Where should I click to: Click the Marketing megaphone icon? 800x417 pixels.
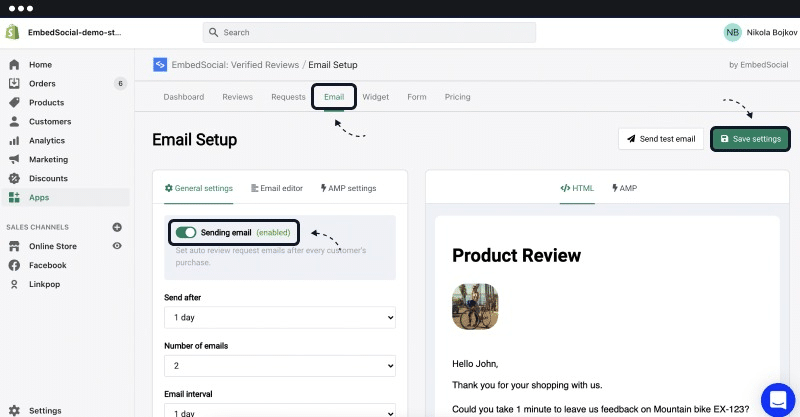[14, 159]
